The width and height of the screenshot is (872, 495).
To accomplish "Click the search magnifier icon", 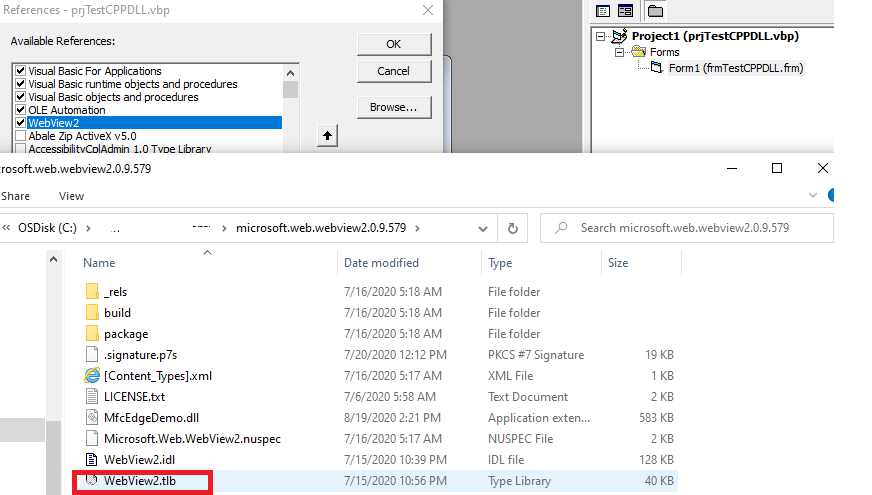I will 561,227.
